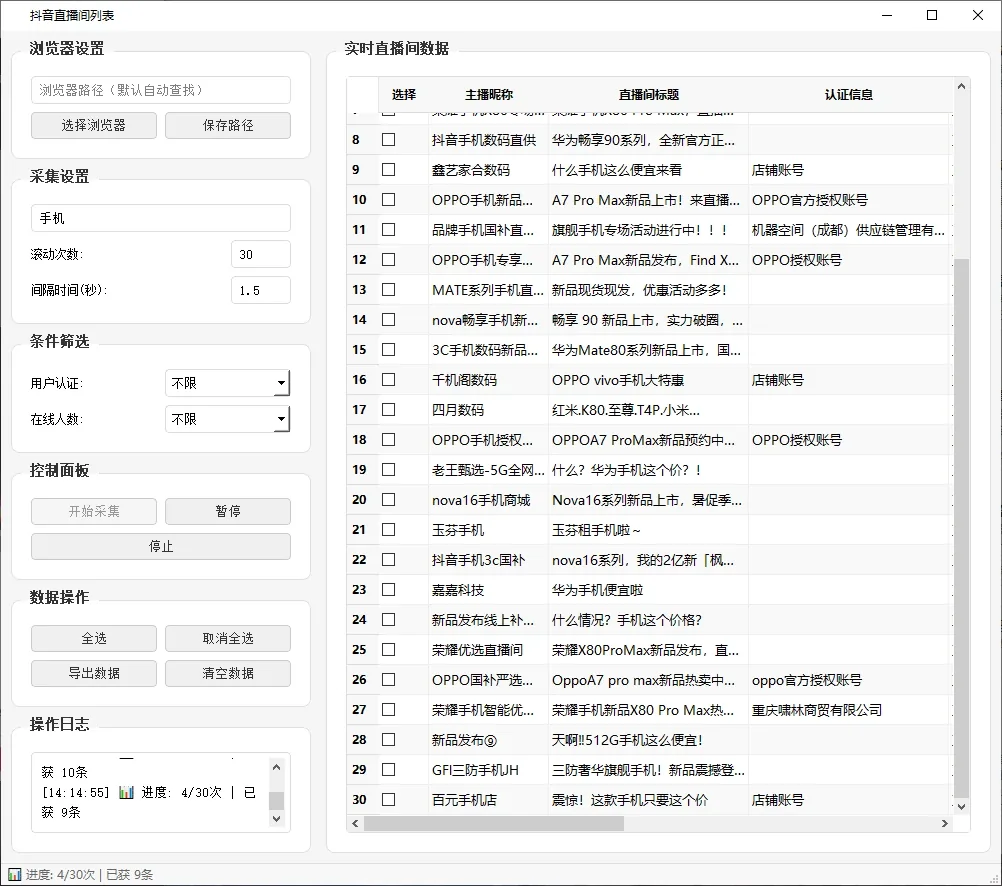
Task: Click the status bar text 进度: 4/30次
Action: pos(61,874)
